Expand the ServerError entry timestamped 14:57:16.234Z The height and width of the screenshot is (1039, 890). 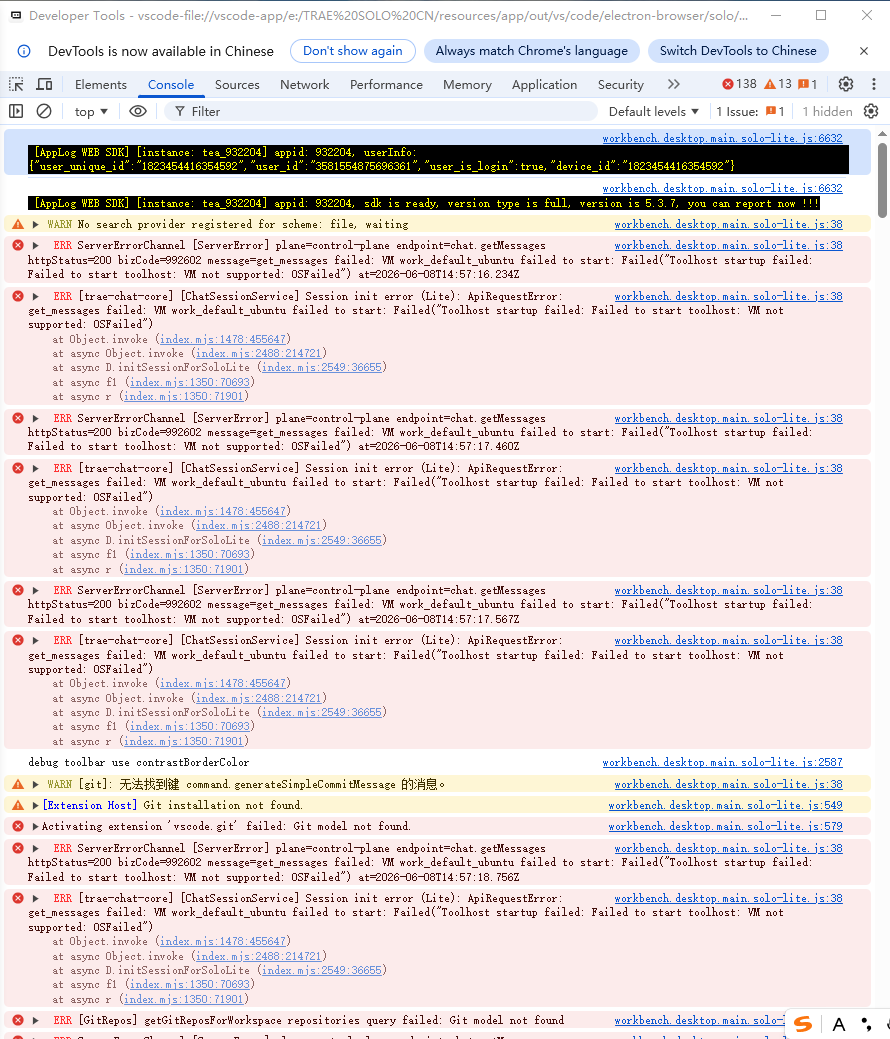(x=36, y=246)
